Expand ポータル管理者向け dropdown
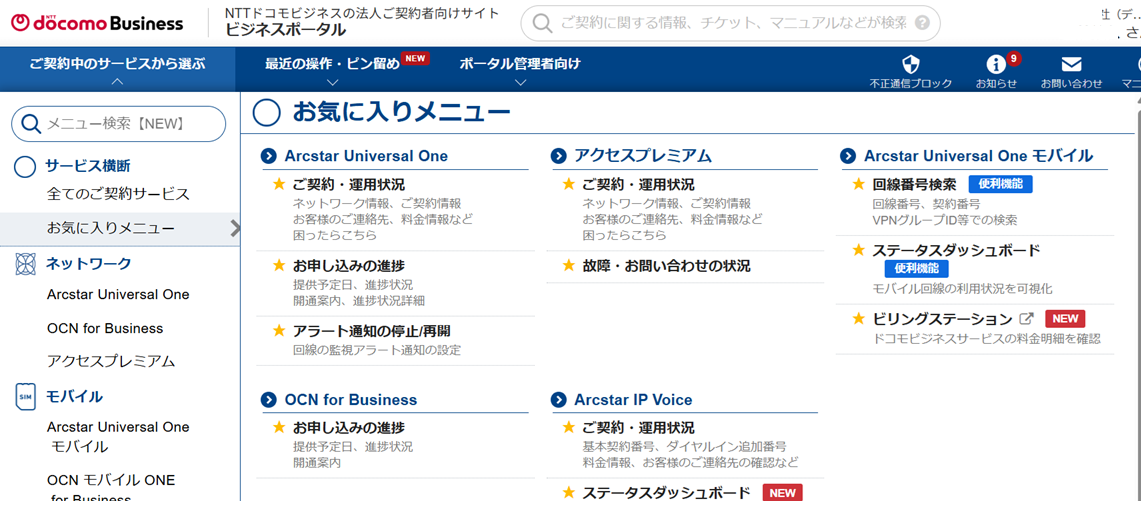The width and height of the screenshot is (1141, 525). click(x=519, y=64)
